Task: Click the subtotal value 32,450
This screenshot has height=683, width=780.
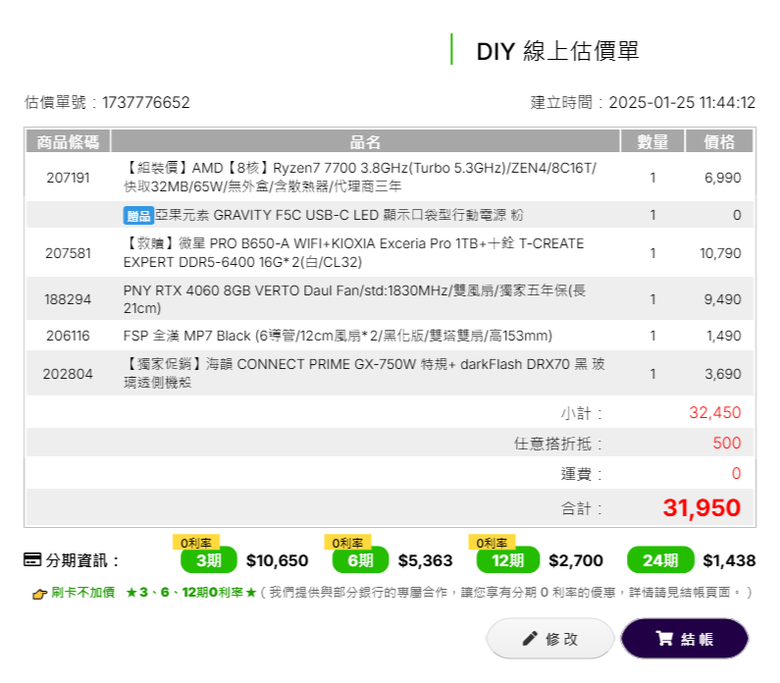Action: [715, 412]
